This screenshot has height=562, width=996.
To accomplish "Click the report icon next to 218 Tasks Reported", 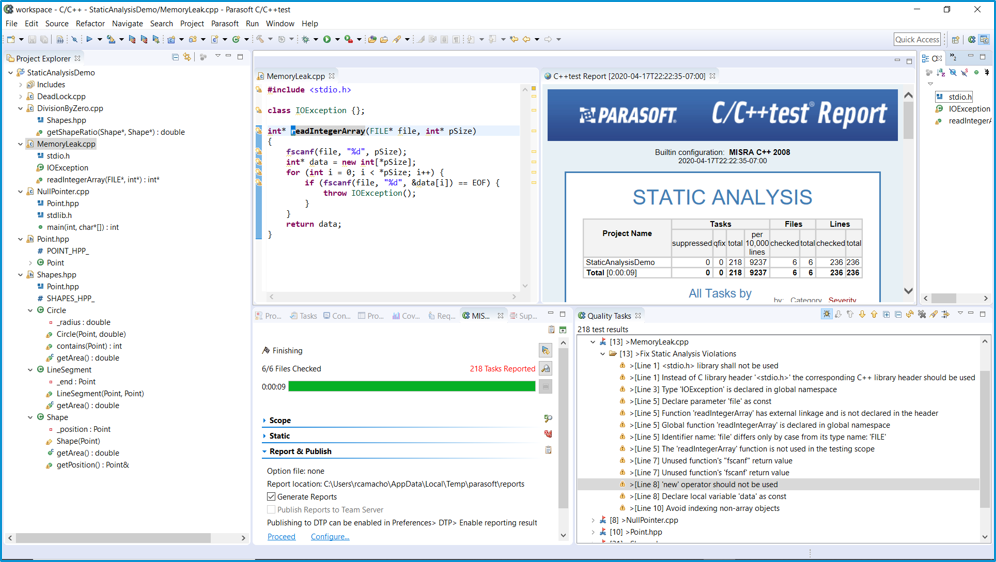I will (545, 368).
